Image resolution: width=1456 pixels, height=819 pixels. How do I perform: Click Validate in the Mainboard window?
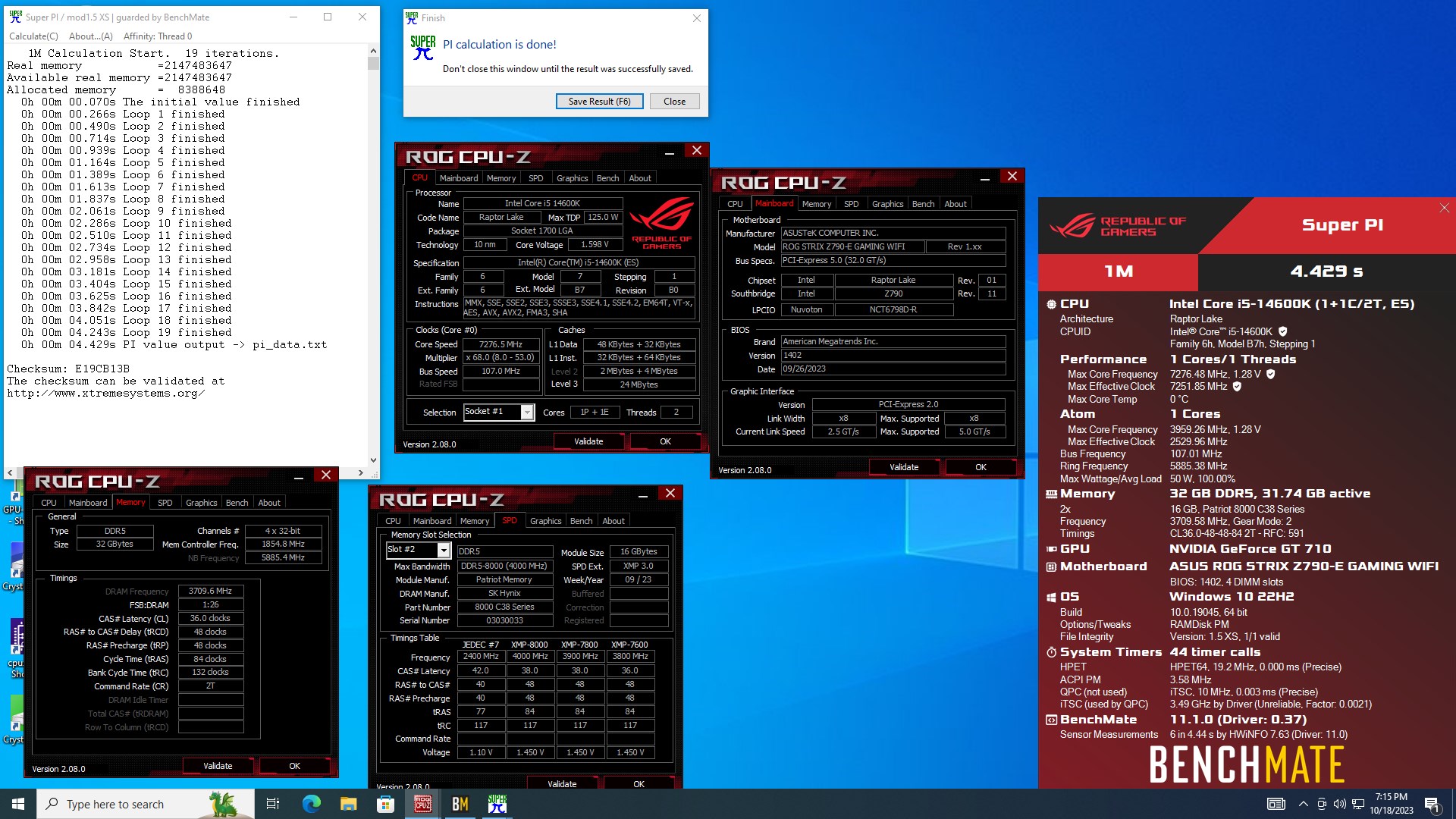click(904, 467)
